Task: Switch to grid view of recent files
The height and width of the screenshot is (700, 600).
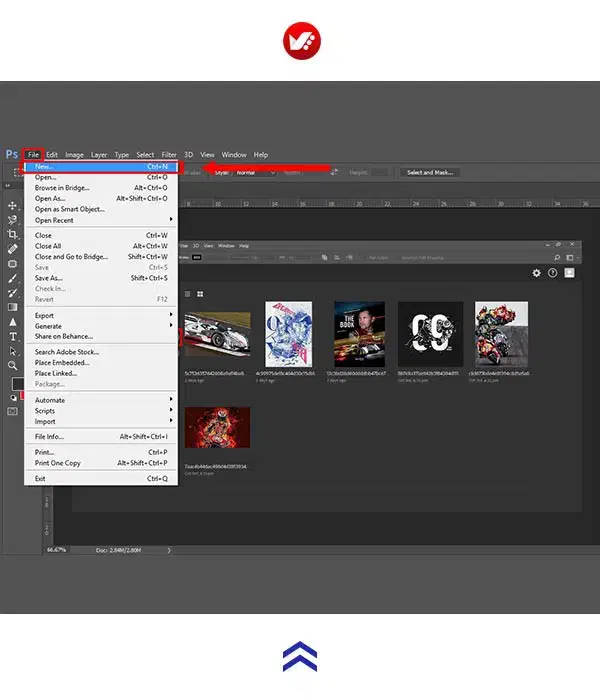Action: [201, 294]
